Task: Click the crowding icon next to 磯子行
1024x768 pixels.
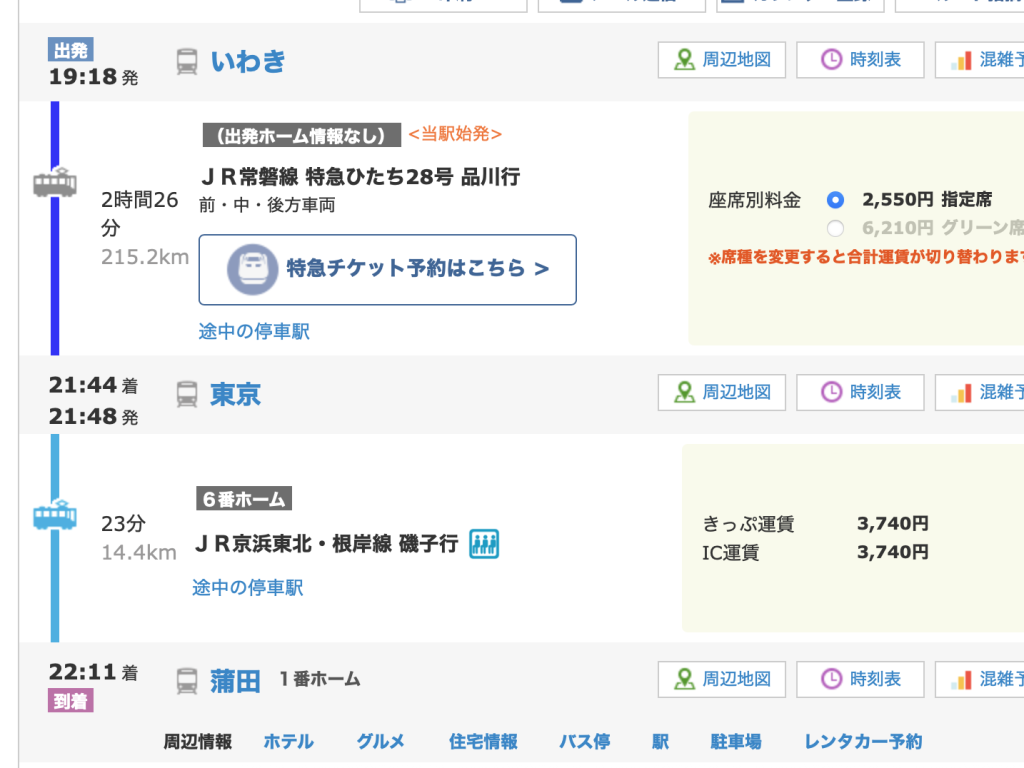Action: pos(484,544)
